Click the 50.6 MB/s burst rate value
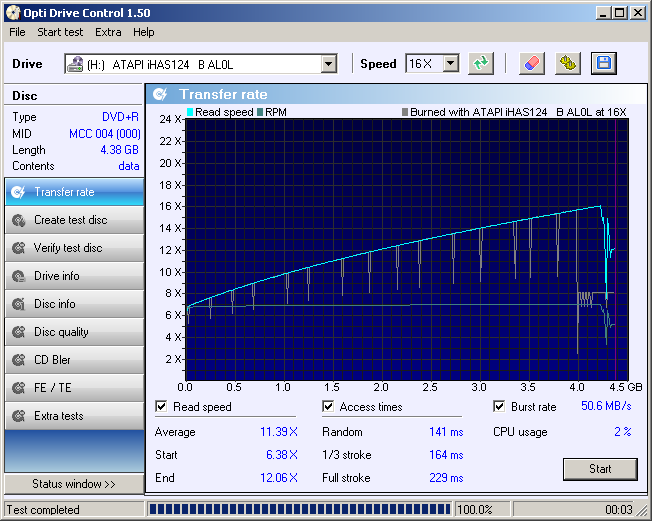Viewport: 652px width, 521px height. [x=606, y=406]
